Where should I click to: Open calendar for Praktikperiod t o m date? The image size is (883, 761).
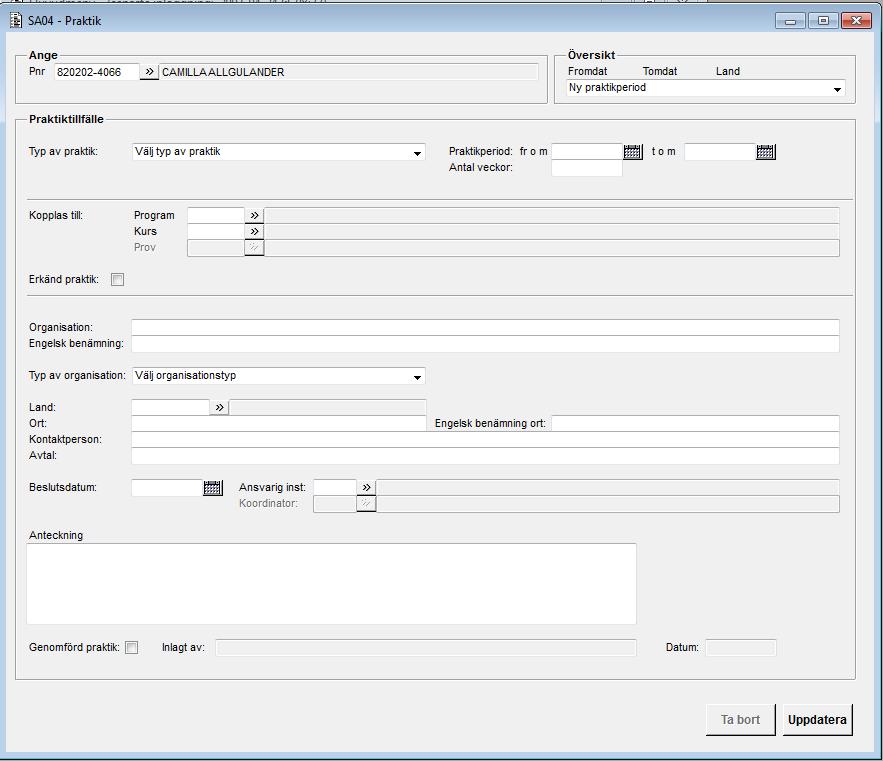point(765,152)
